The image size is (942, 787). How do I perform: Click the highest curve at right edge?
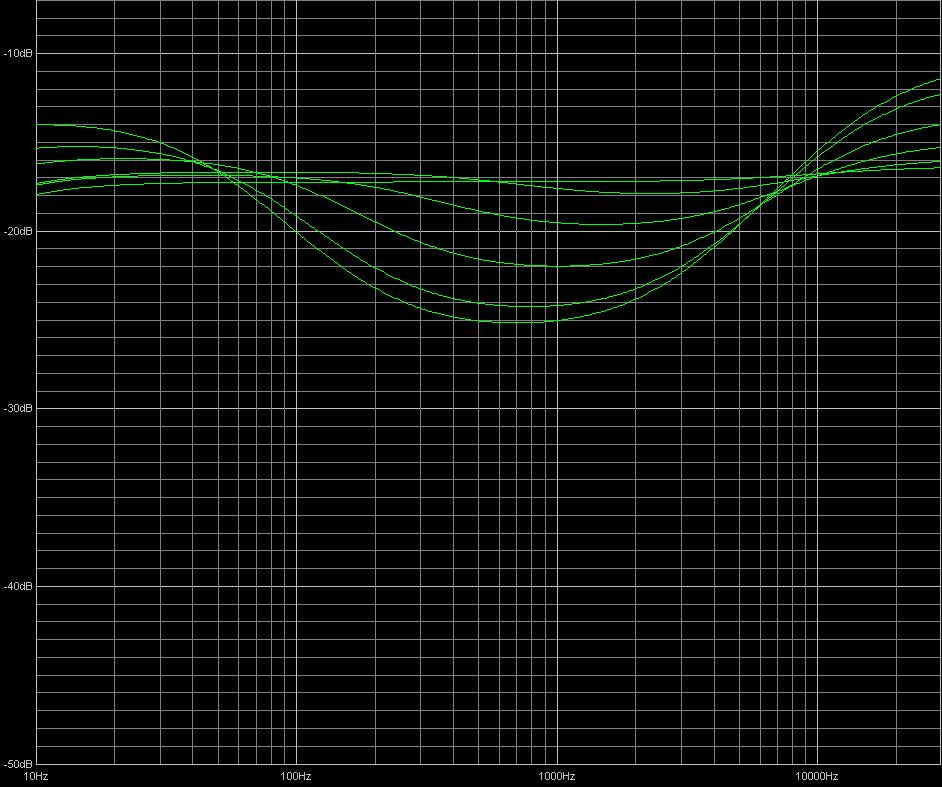click(x=938, y=79)
